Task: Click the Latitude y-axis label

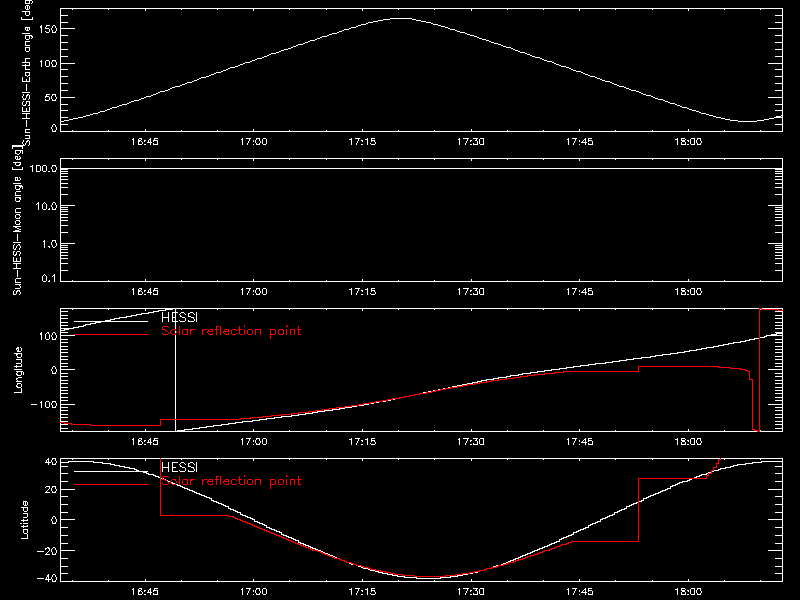Action: click(24, 520)
